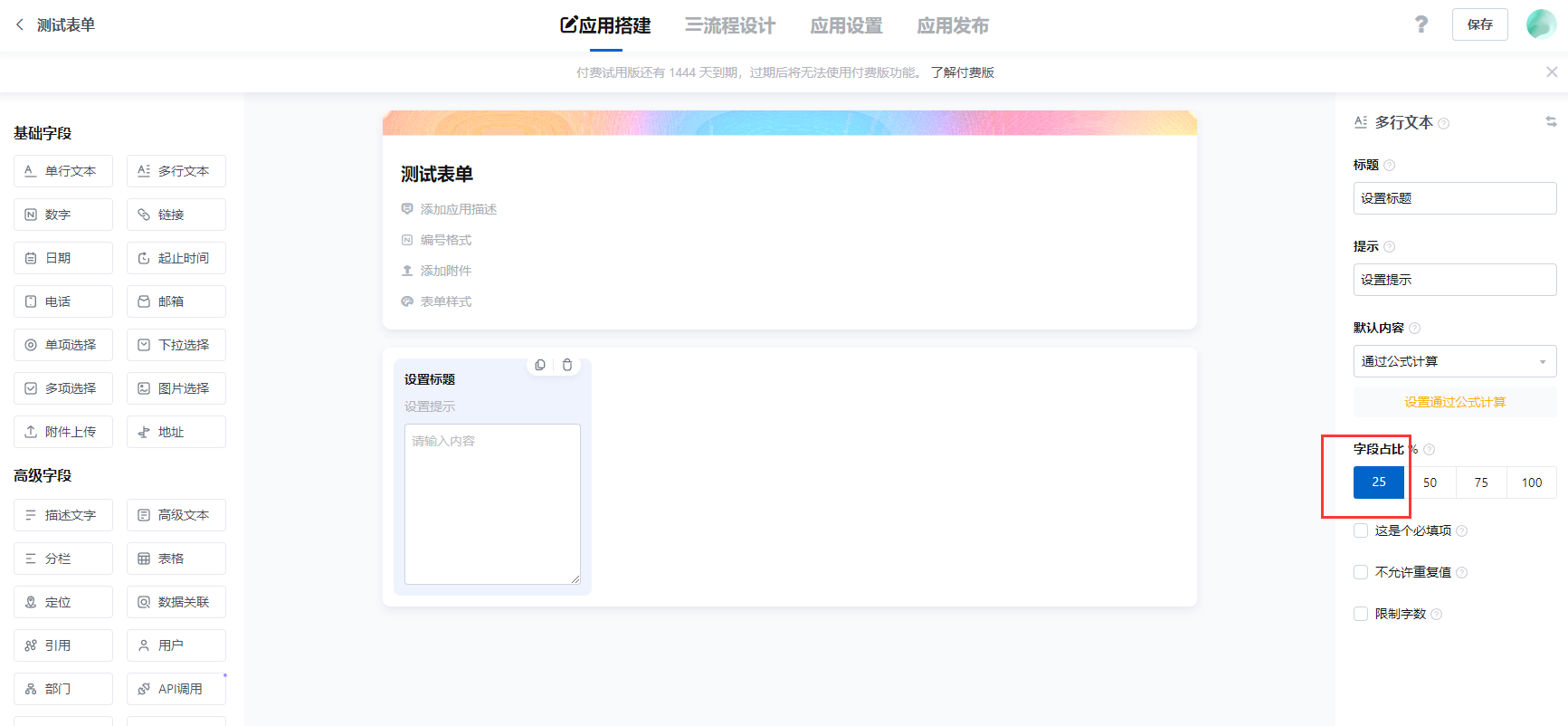Enable the 这是个必填项 checkbox
The width and height of the screenshot is (1568, 726).
pyautogui.click(x=1361, y=530)
